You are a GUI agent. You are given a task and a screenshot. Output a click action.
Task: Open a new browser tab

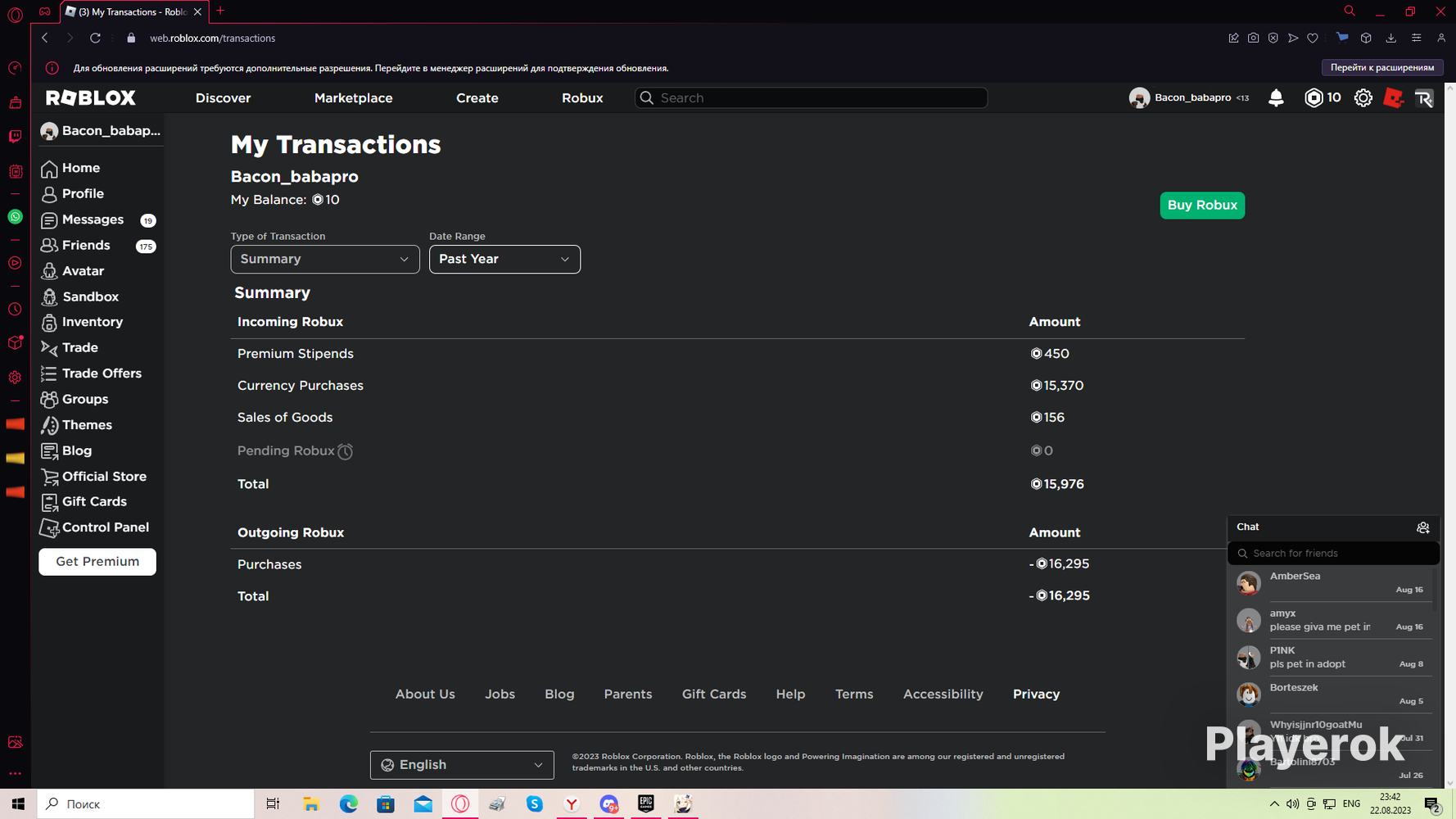click(220, 11)
